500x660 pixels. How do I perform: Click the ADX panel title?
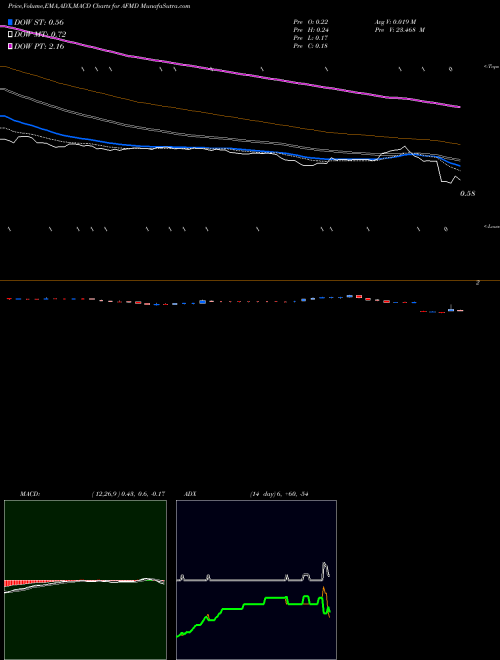click(190, 494)
